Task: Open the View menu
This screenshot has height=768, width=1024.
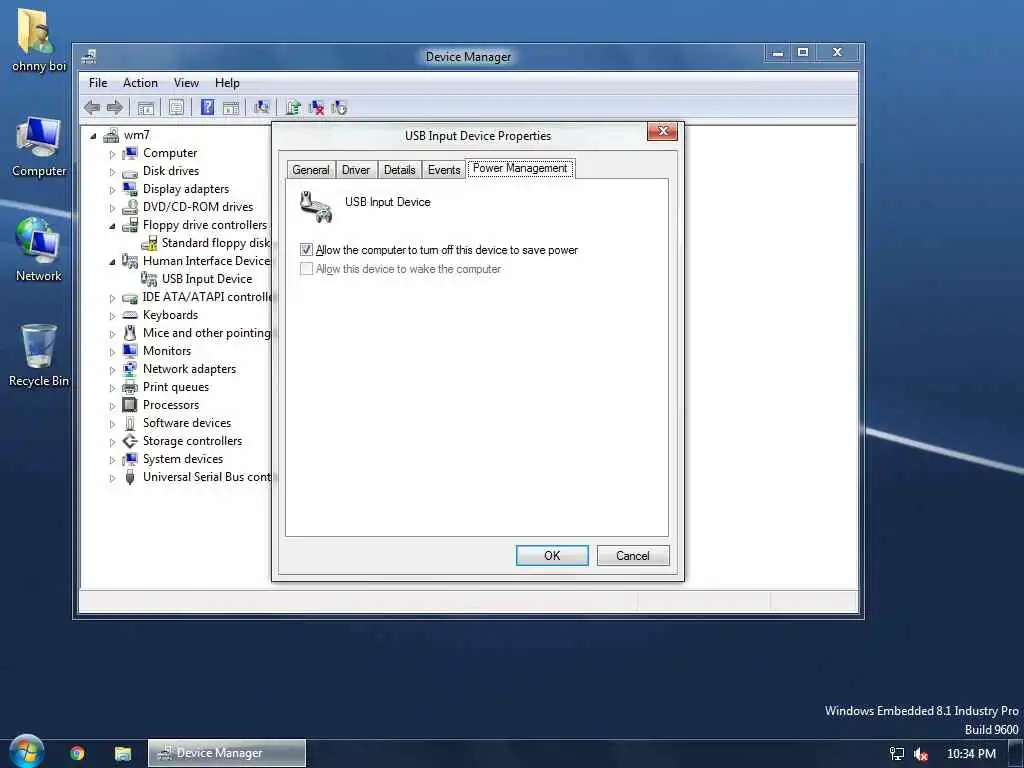Action: [186, 83]
